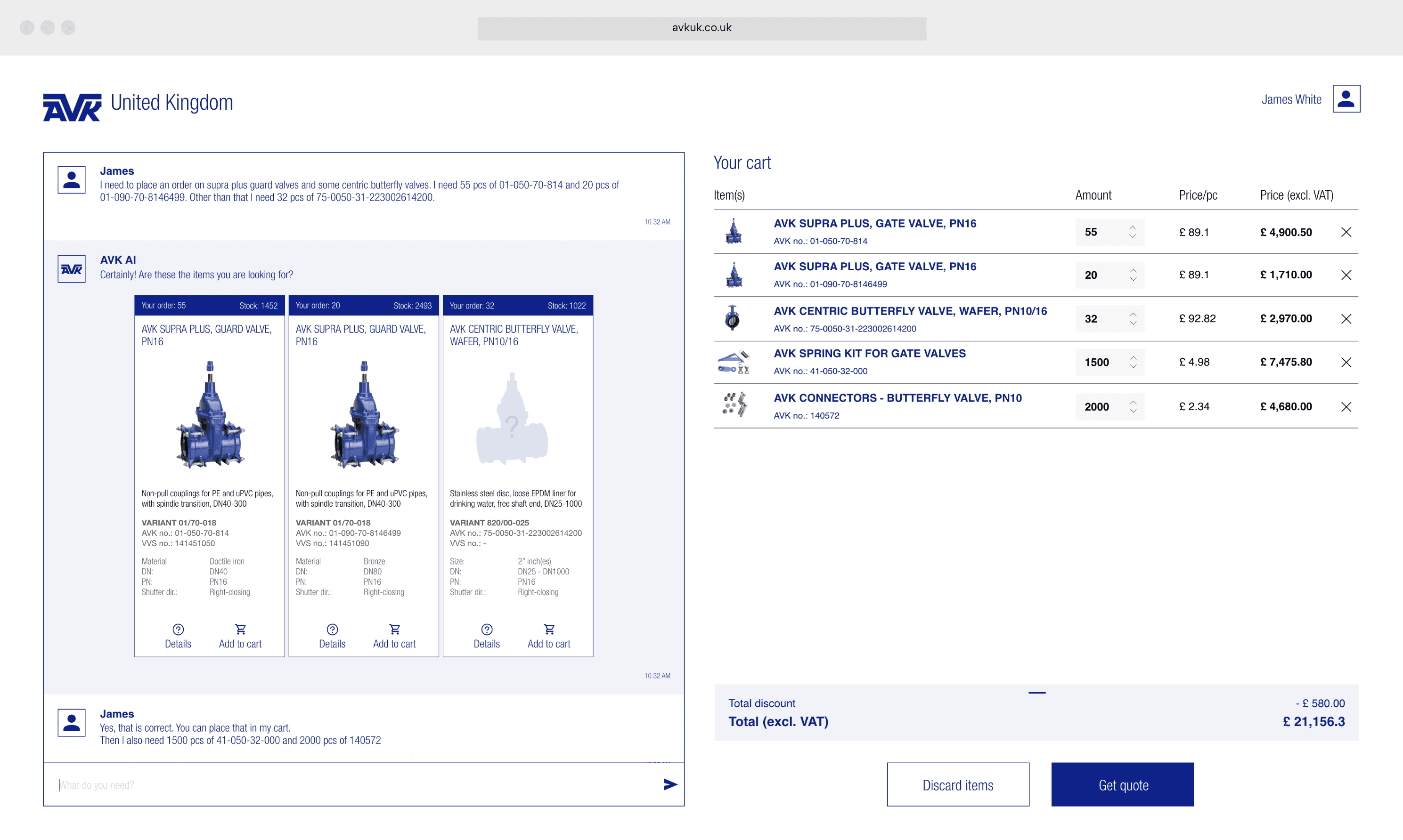Click the avkuk.co.uk address bar

pyautogui.click(x=701, y=28)
